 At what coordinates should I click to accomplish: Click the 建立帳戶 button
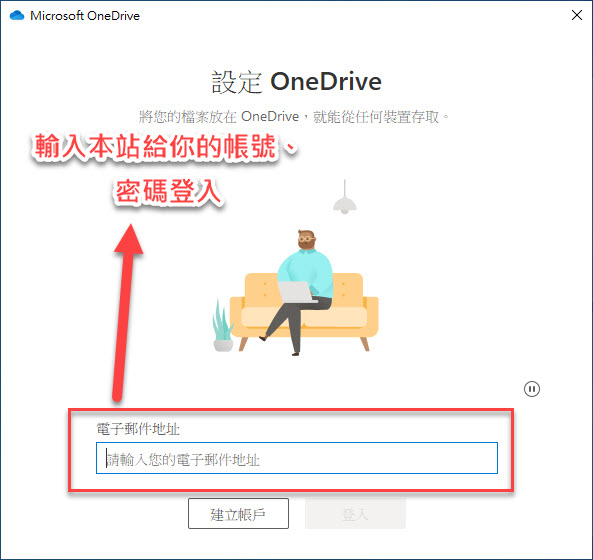tap(238, 513)
